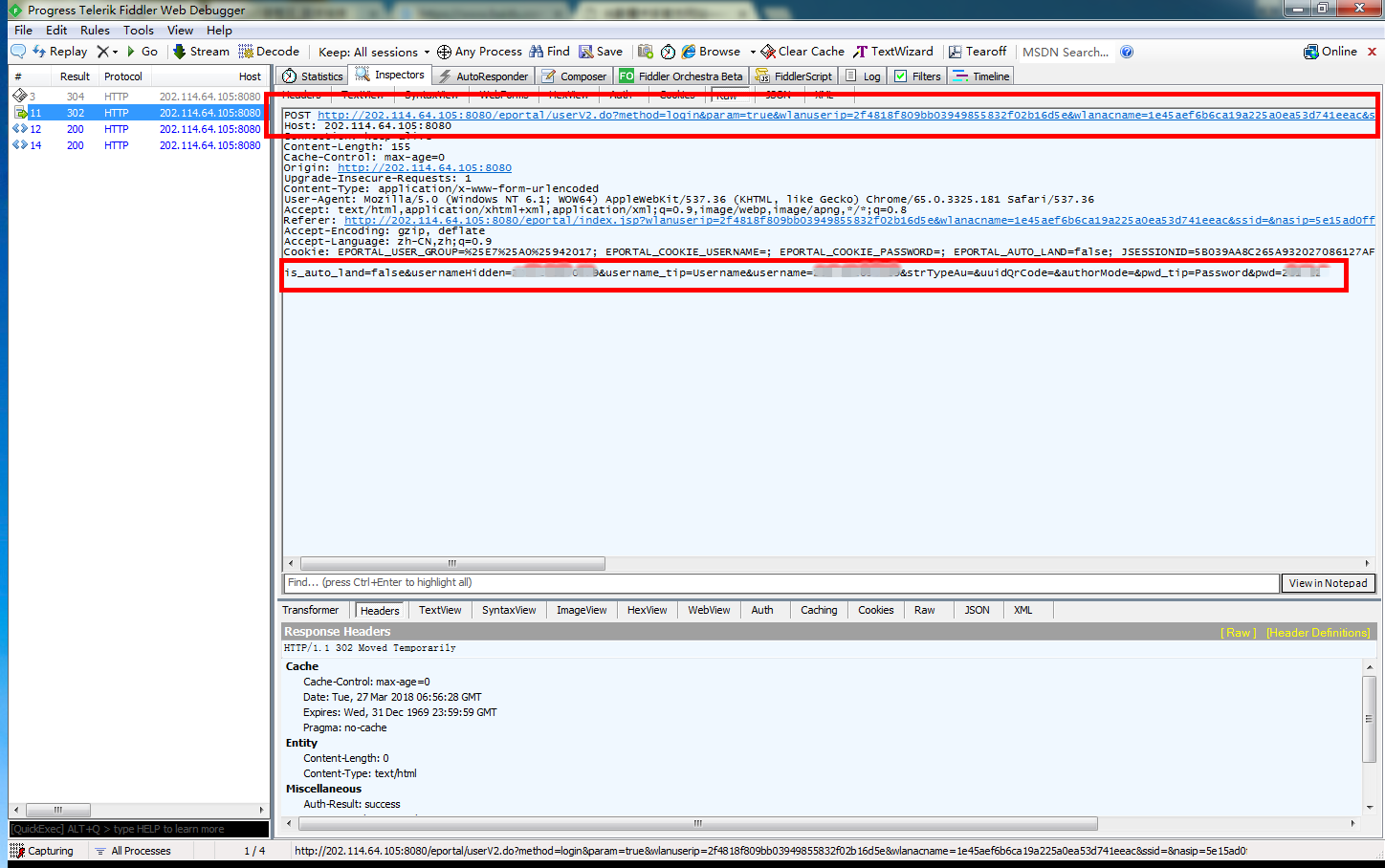Open response HexView tab
This screenshot has width=1385, height=868.
point(647,610)
